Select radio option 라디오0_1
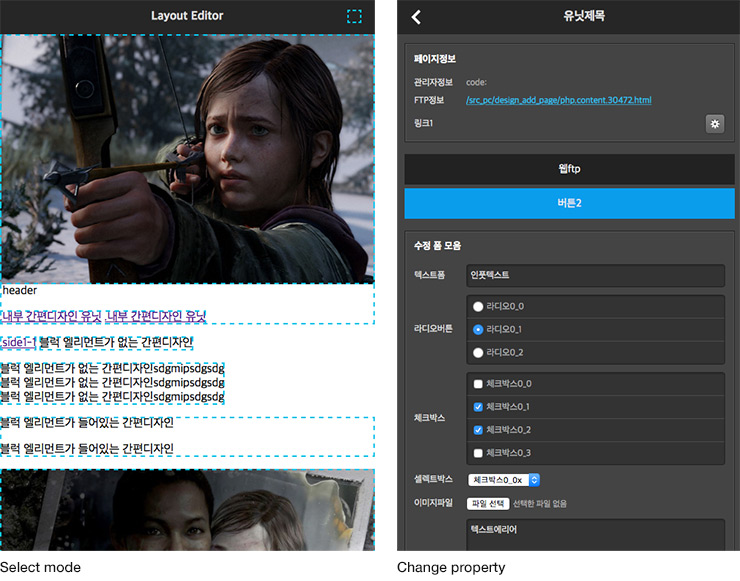This screenshot has width=740, height=581. (x=478, y=329)
